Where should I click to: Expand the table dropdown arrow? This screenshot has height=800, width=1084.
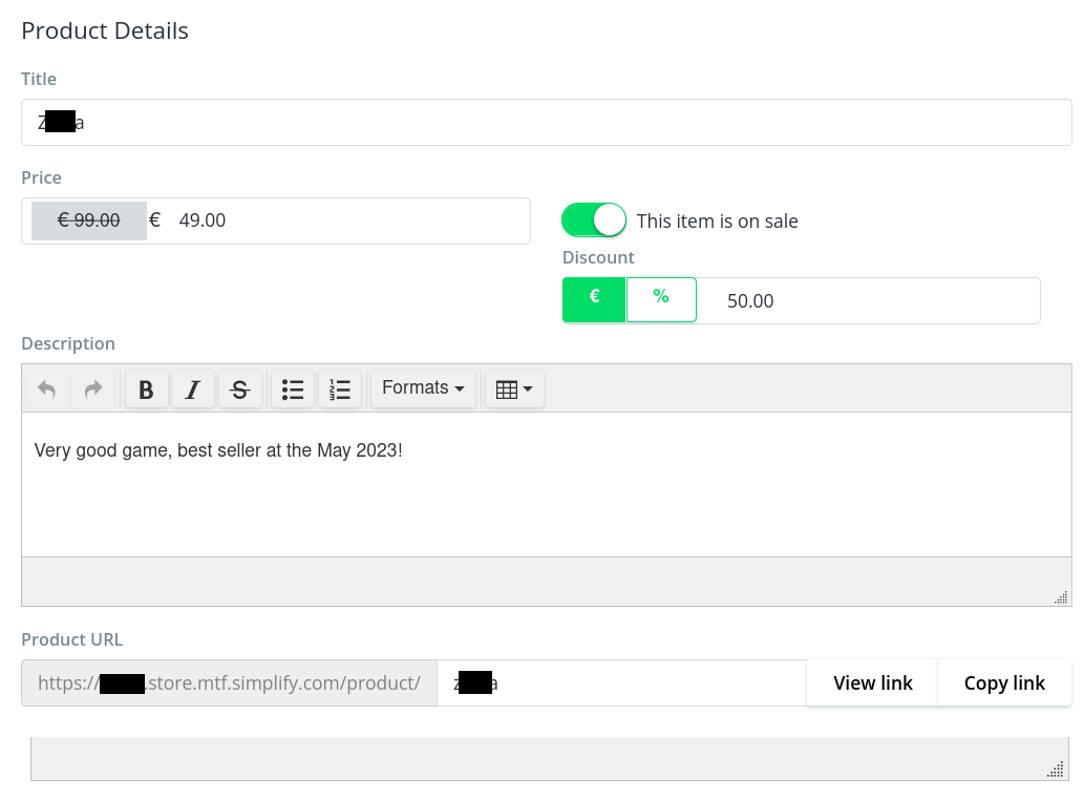[528, 389]
